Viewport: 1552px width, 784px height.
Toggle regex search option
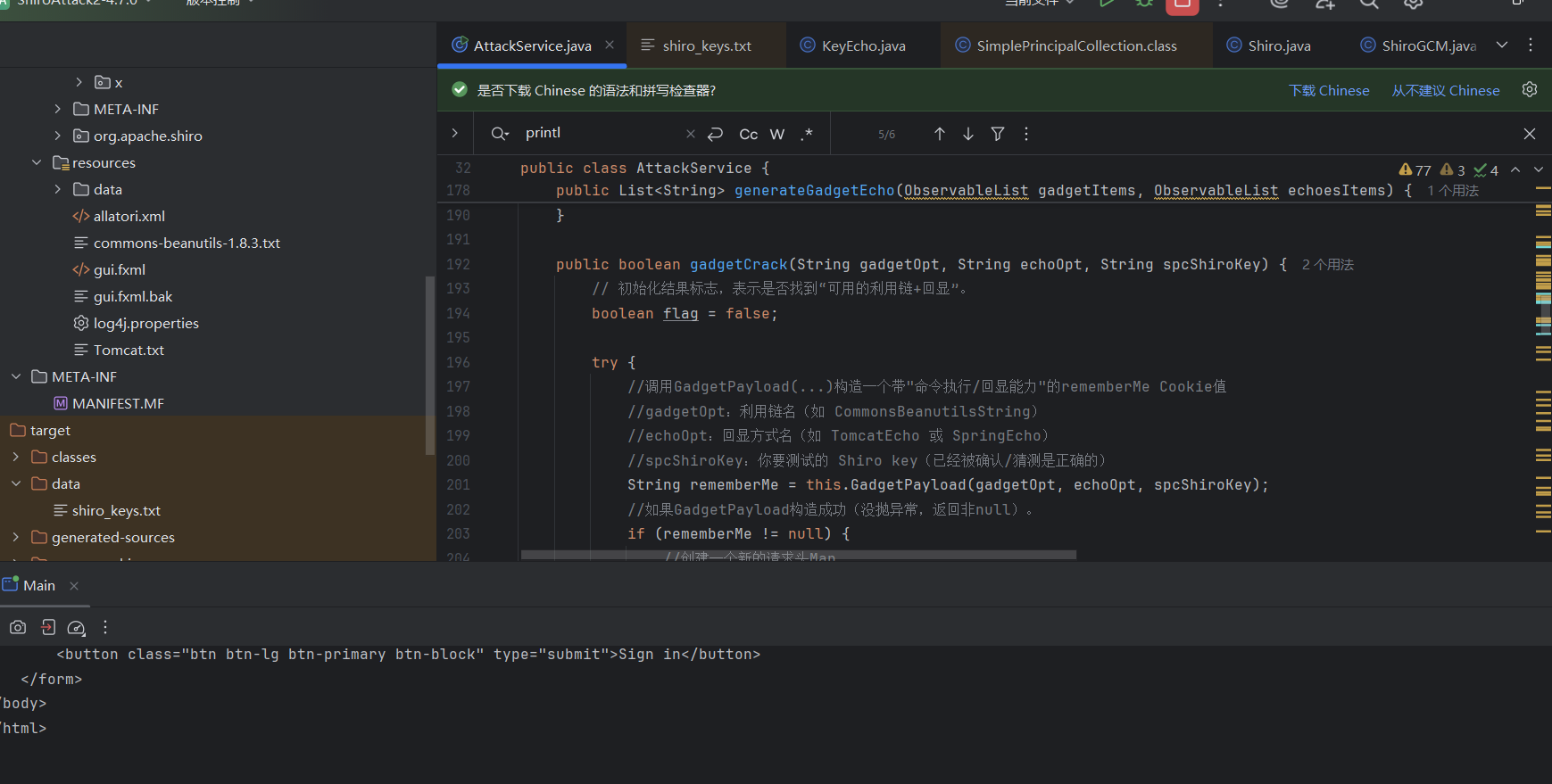click(806, 134)
